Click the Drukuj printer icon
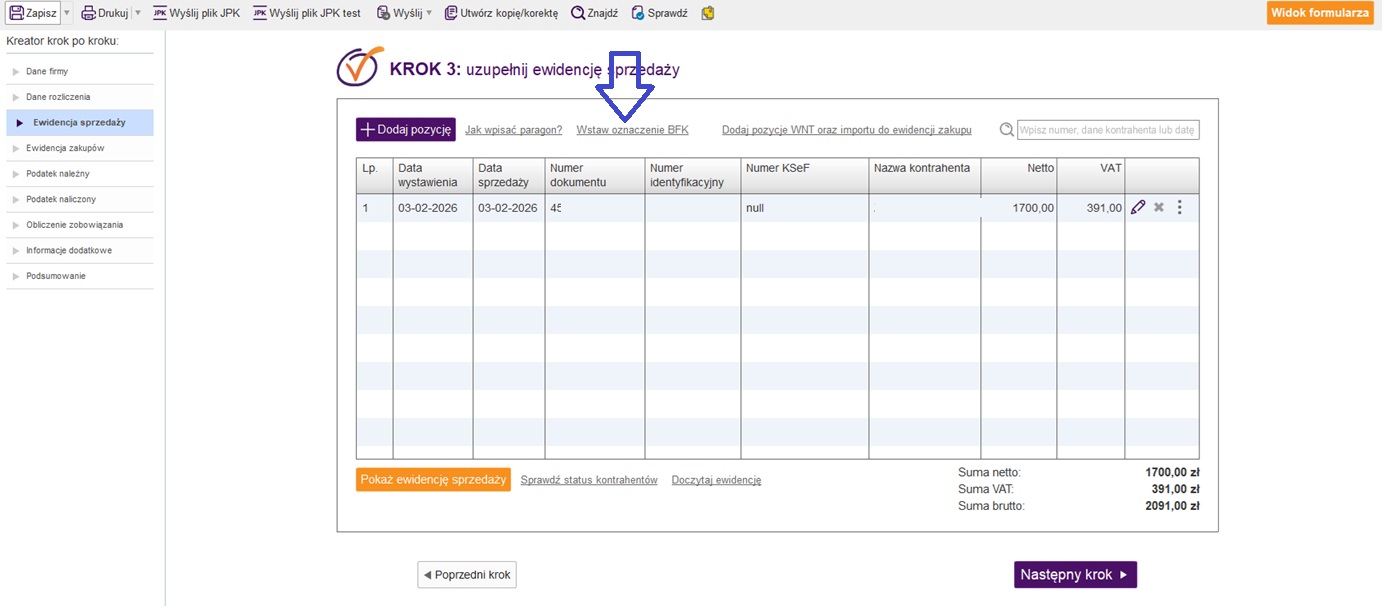 pos(89,13)
